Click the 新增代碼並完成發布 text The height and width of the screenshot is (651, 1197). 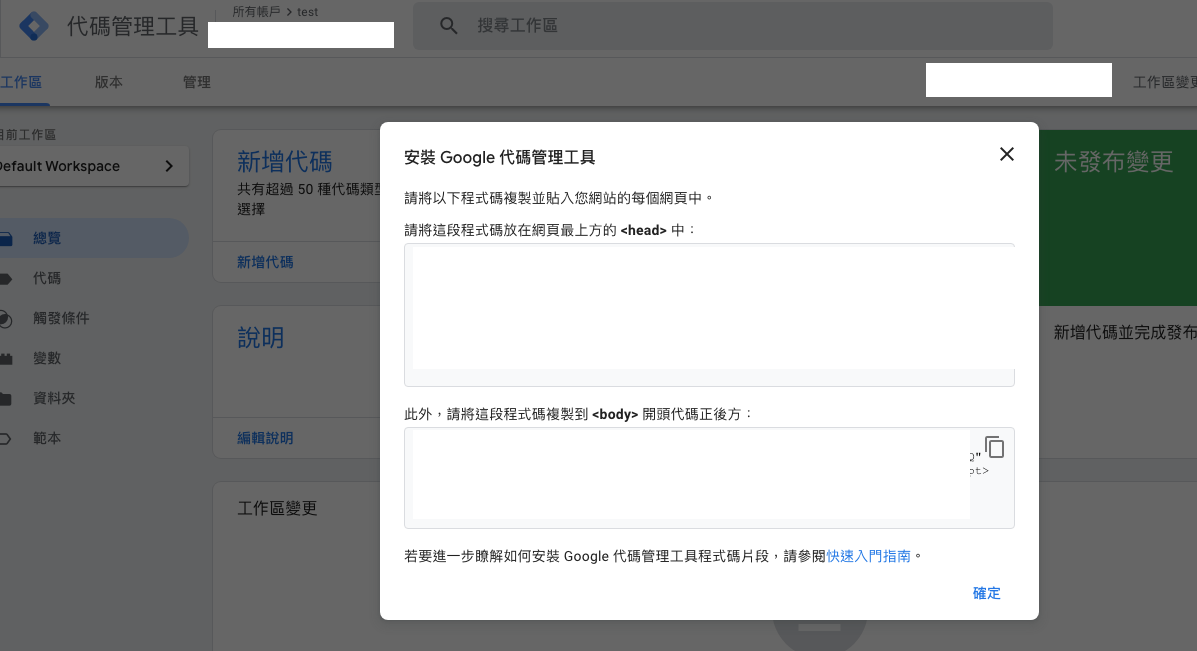coord(1125,332)
